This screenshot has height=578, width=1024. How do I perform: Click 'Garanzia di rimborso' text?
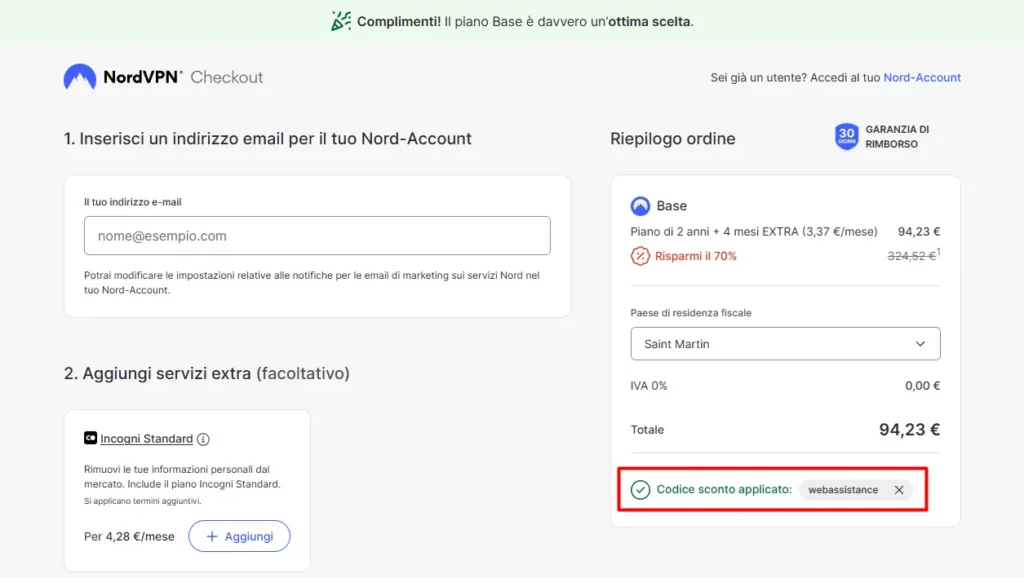[897, 136]
